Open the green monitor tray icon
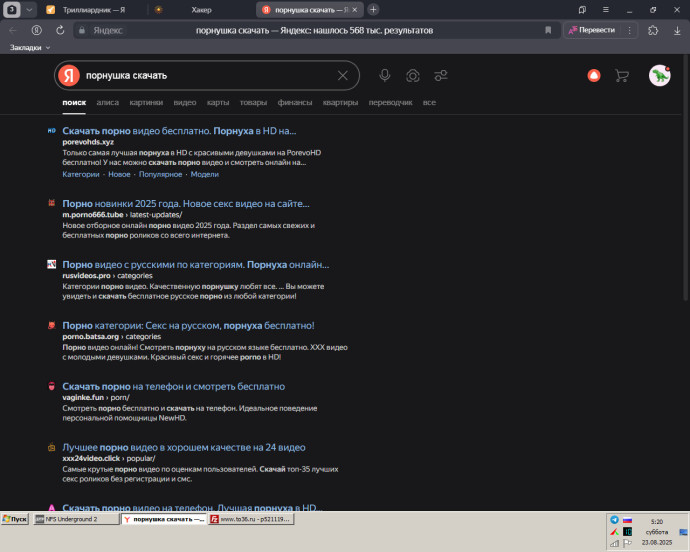 click(628, 532)
